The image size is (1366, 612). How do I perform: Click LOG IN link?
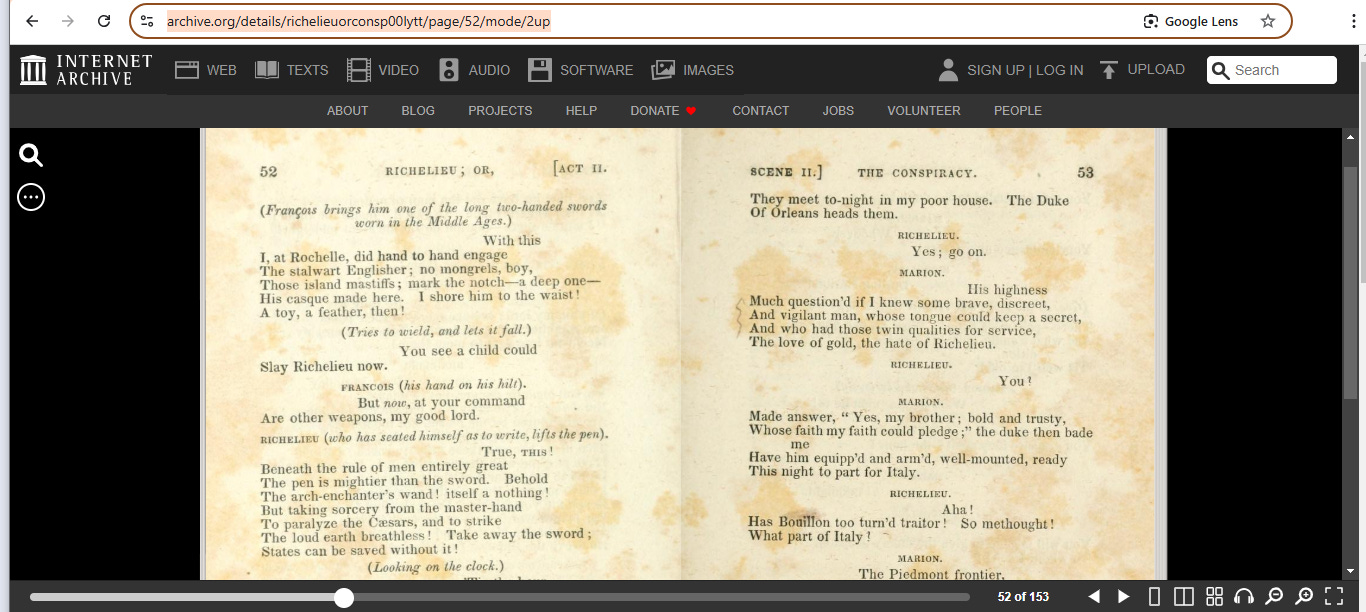tap(1059, 70)
